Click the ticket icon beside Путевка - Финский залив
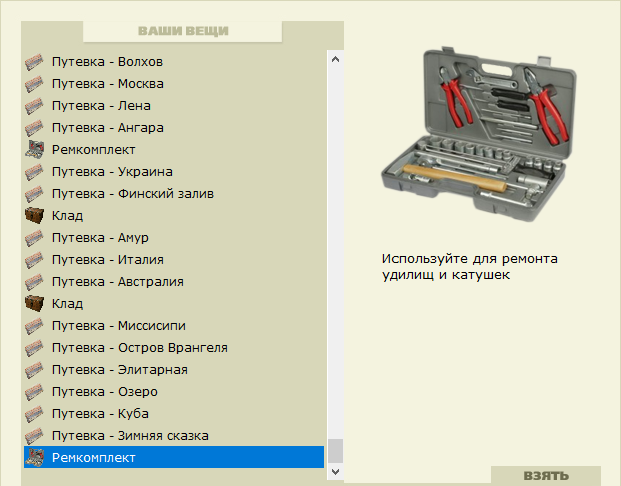621x486 pixels. (34, 194)
